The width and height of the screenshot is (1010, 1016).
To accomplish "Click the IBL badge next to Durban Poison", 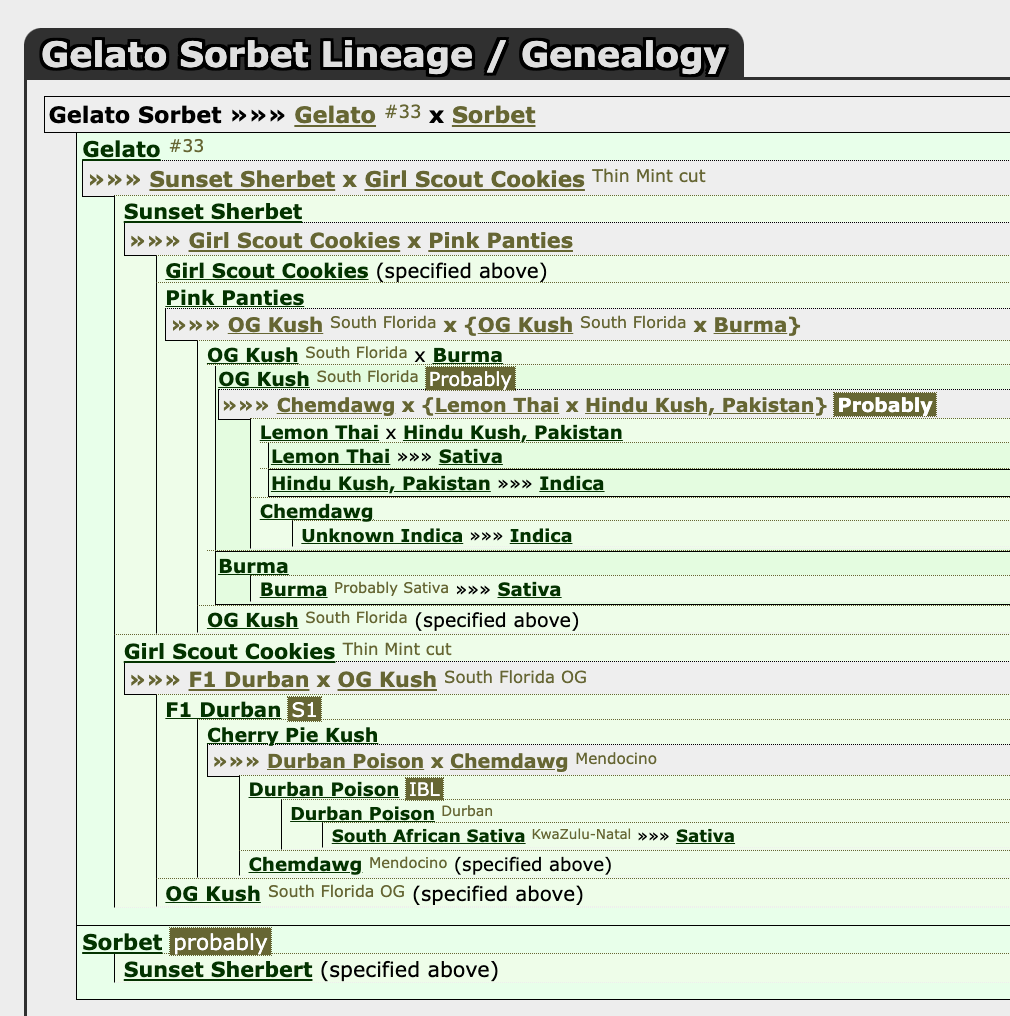I will click(424, 789).
